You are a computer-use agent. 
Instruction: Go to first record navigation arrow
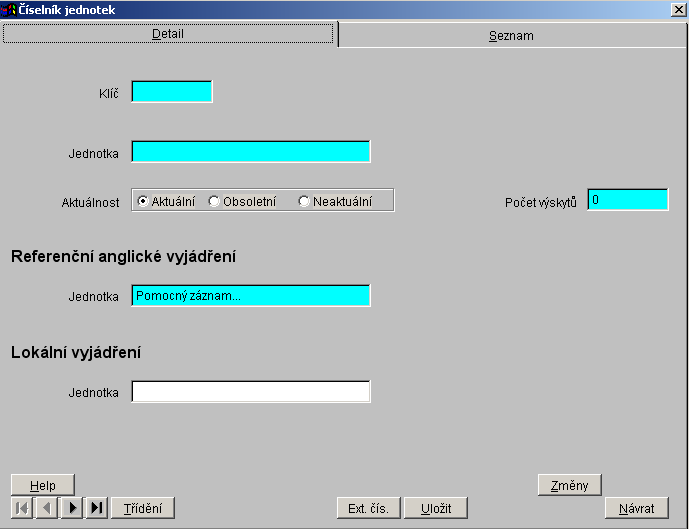[22, 508]
